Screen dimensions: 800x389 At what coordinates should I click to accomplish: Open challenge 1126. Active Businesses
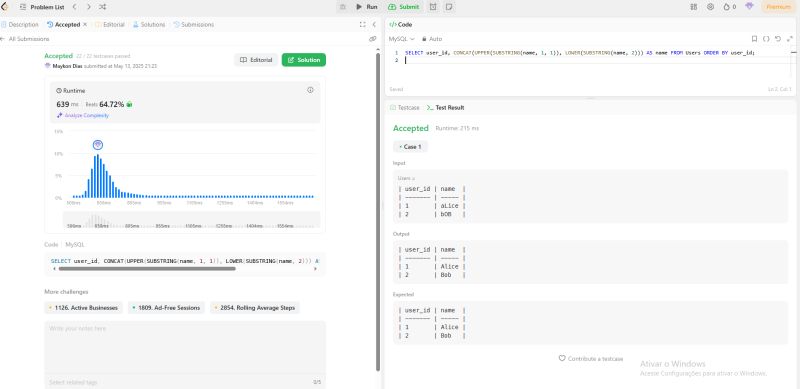[x=84, y=308]
